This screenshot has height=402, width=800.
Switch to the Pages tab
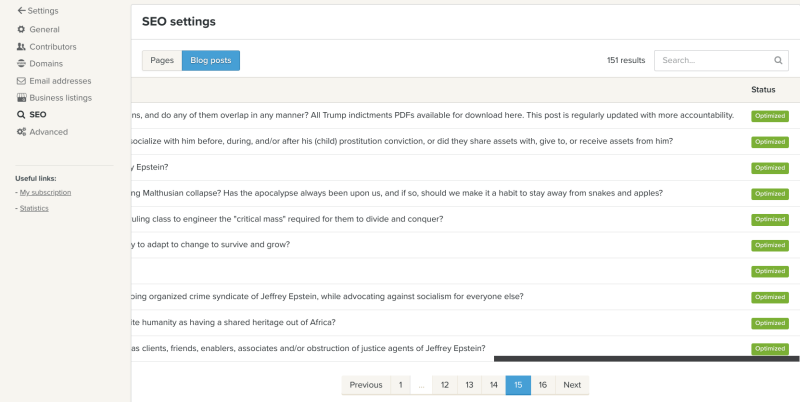click(162, 61)
